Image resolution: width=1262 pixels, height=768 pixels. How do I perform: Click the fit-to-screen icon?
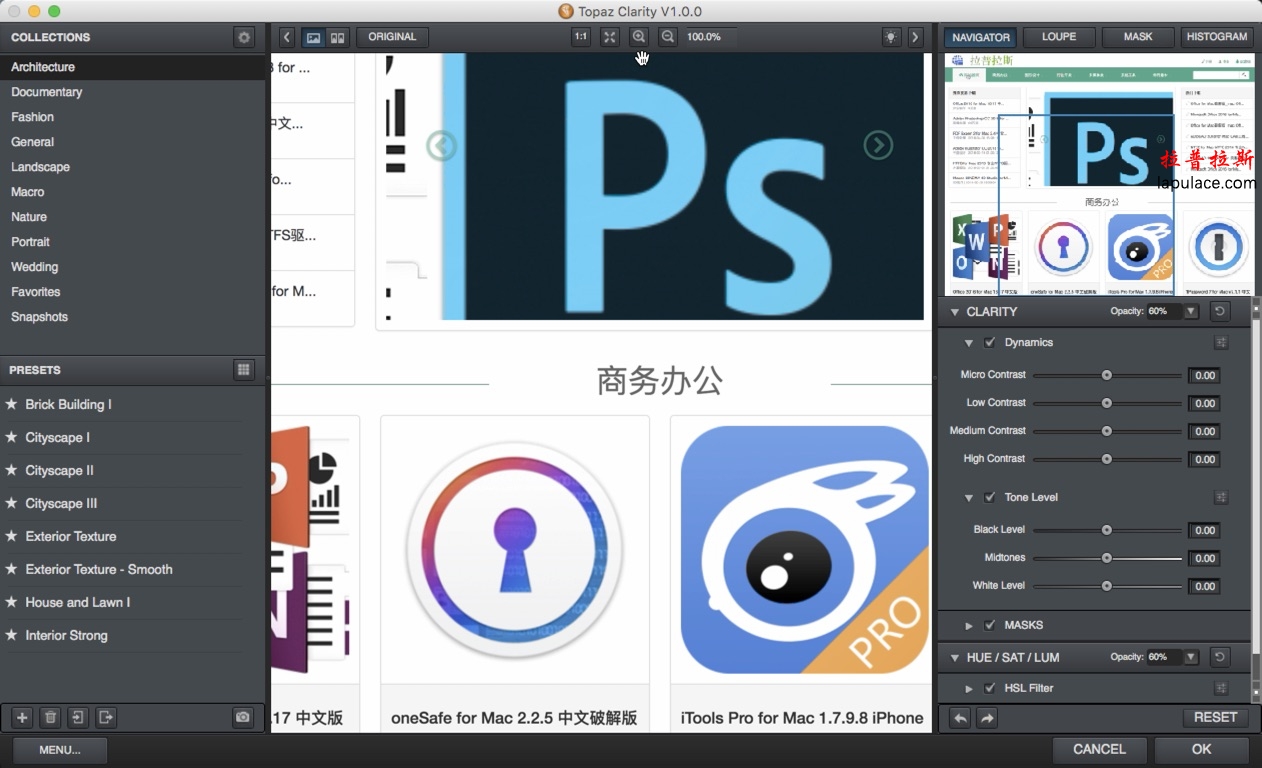[610, 36]
